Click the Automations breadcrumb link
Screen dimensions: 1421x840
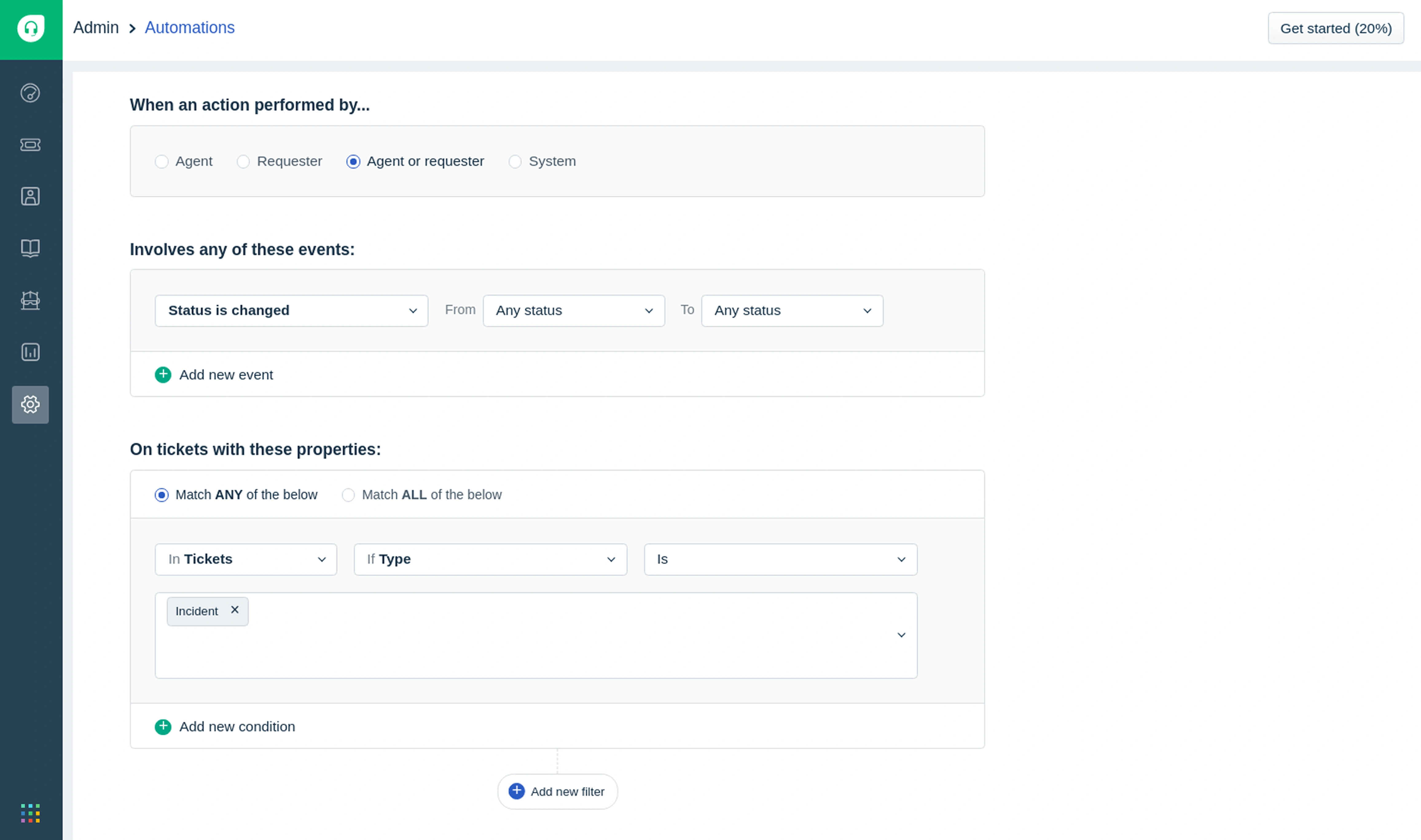pos(189,28)
